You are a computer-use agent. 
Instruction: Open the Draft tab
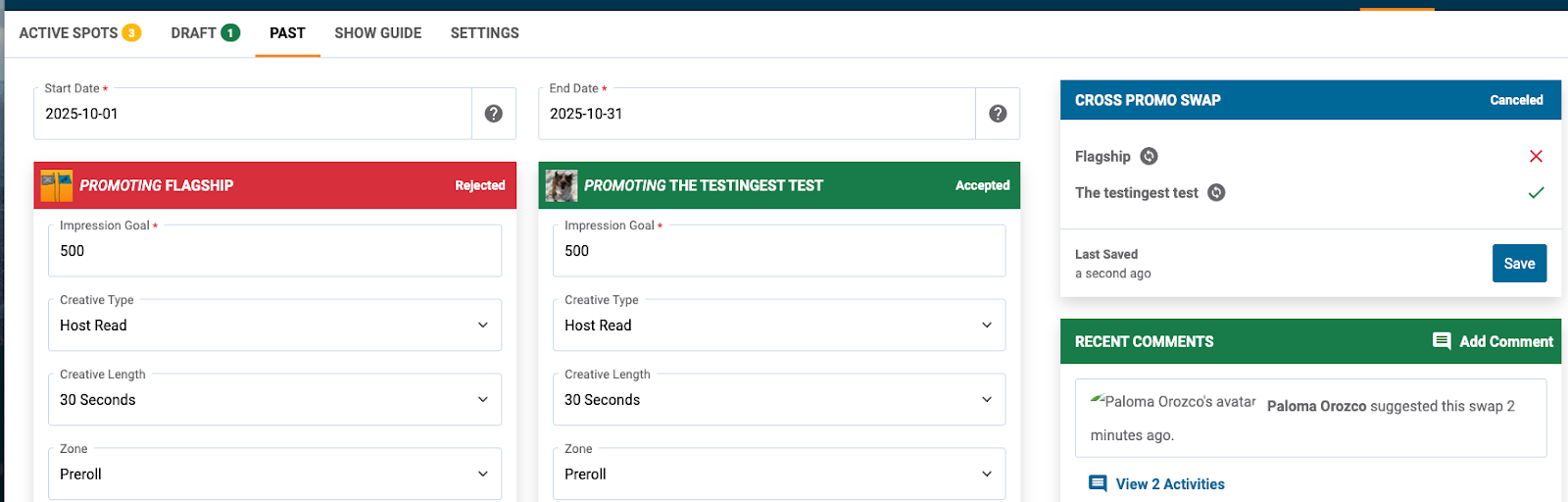point(205,33)
